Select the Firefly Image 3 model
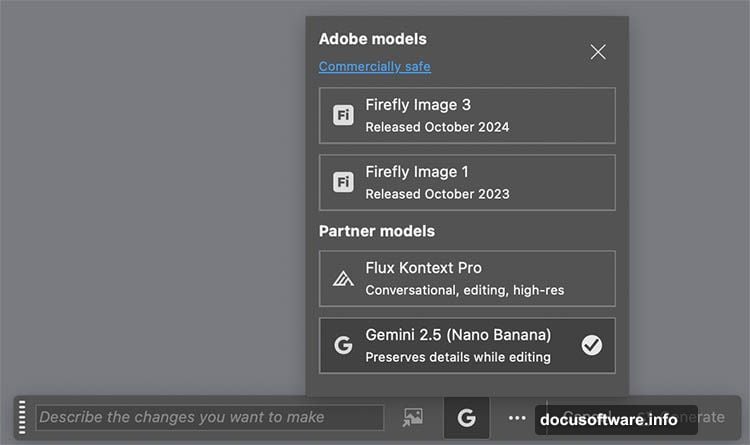 [467, 115]
